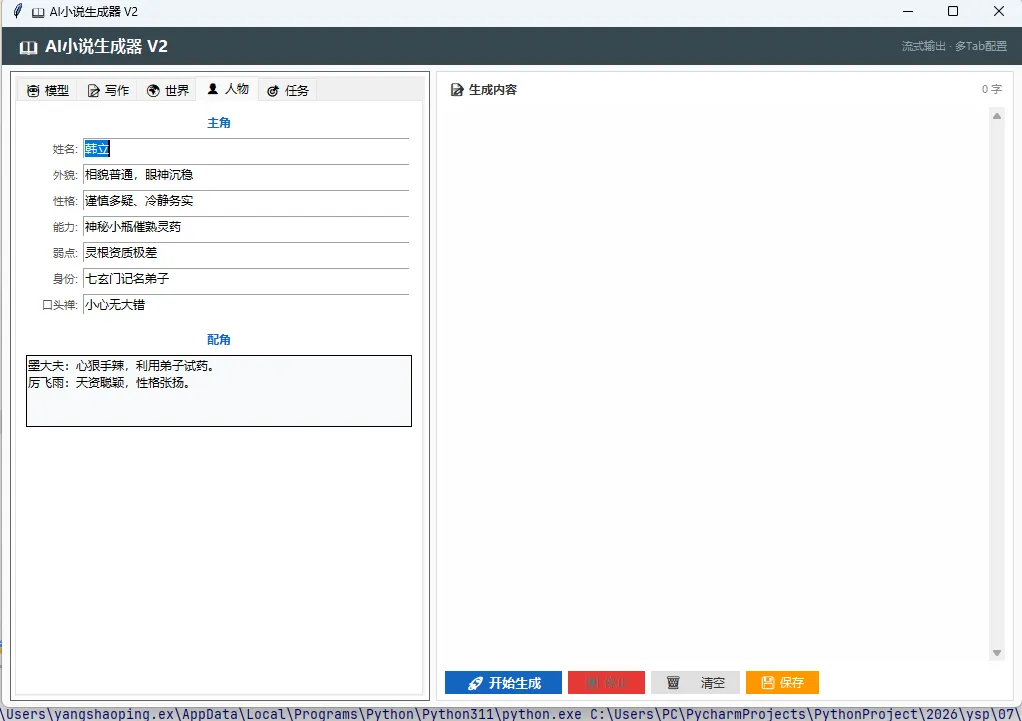Click the 配角 section heading
Screen dimensions: 1022x721
[219, 340]
